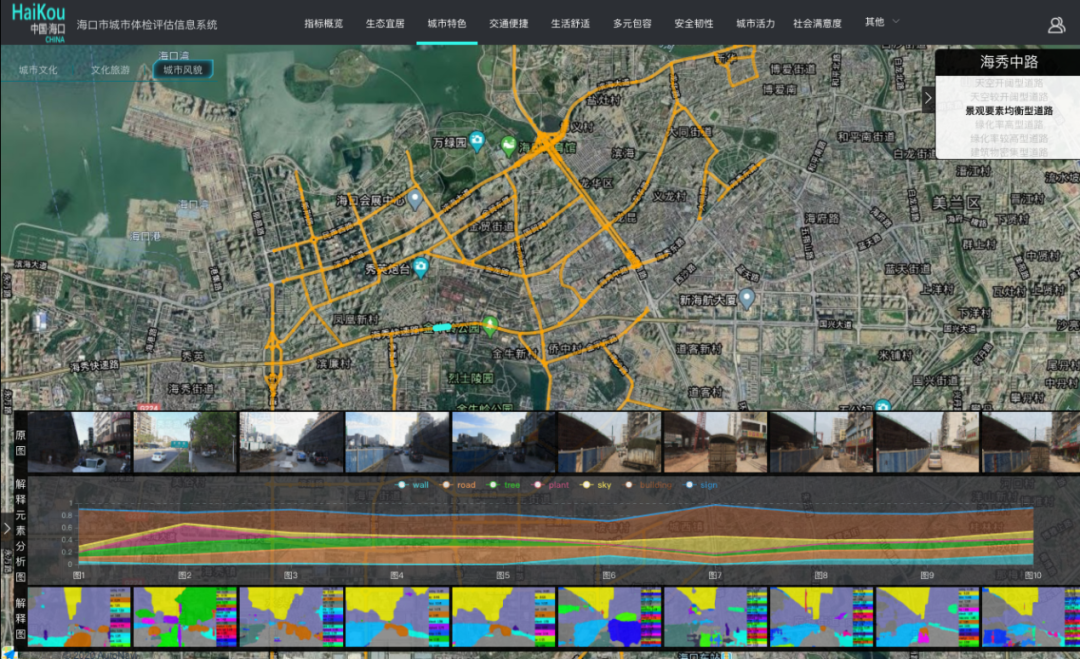
Task: Open the 其他 dropdown menu
Action: pyautogui.click(x=882, y=22)
